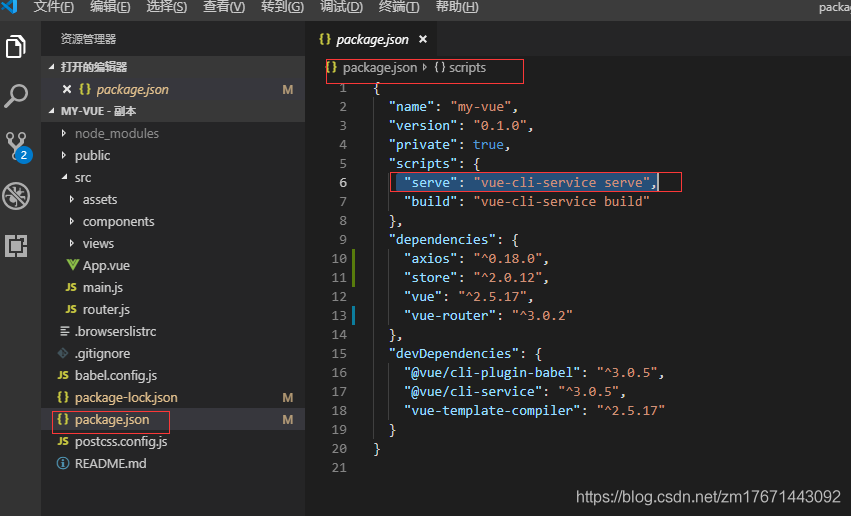Collapse the 打开的编辑器 section
This screenshot has width=851, height=516.
pos(93,67)
